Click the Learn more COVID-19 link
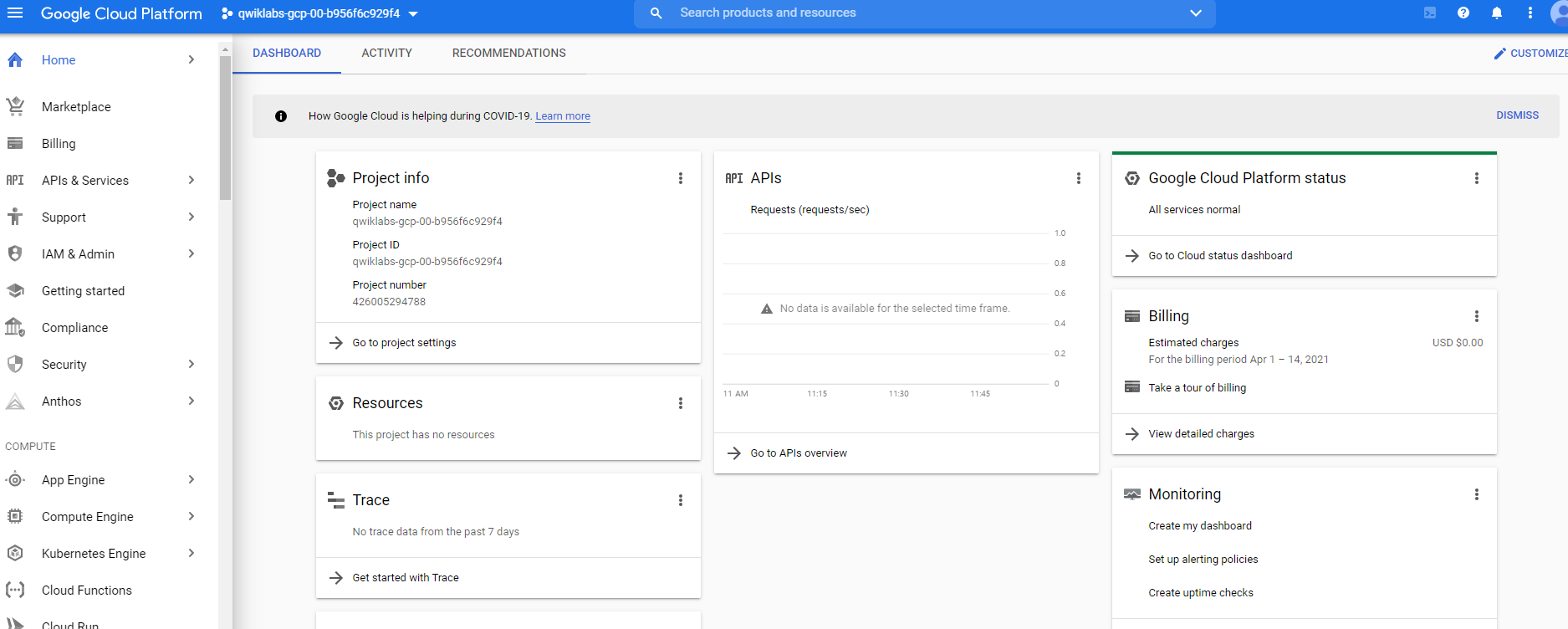Image resolution: width=1568 pixels, height=629 pixels. click(x=563, y=116)
